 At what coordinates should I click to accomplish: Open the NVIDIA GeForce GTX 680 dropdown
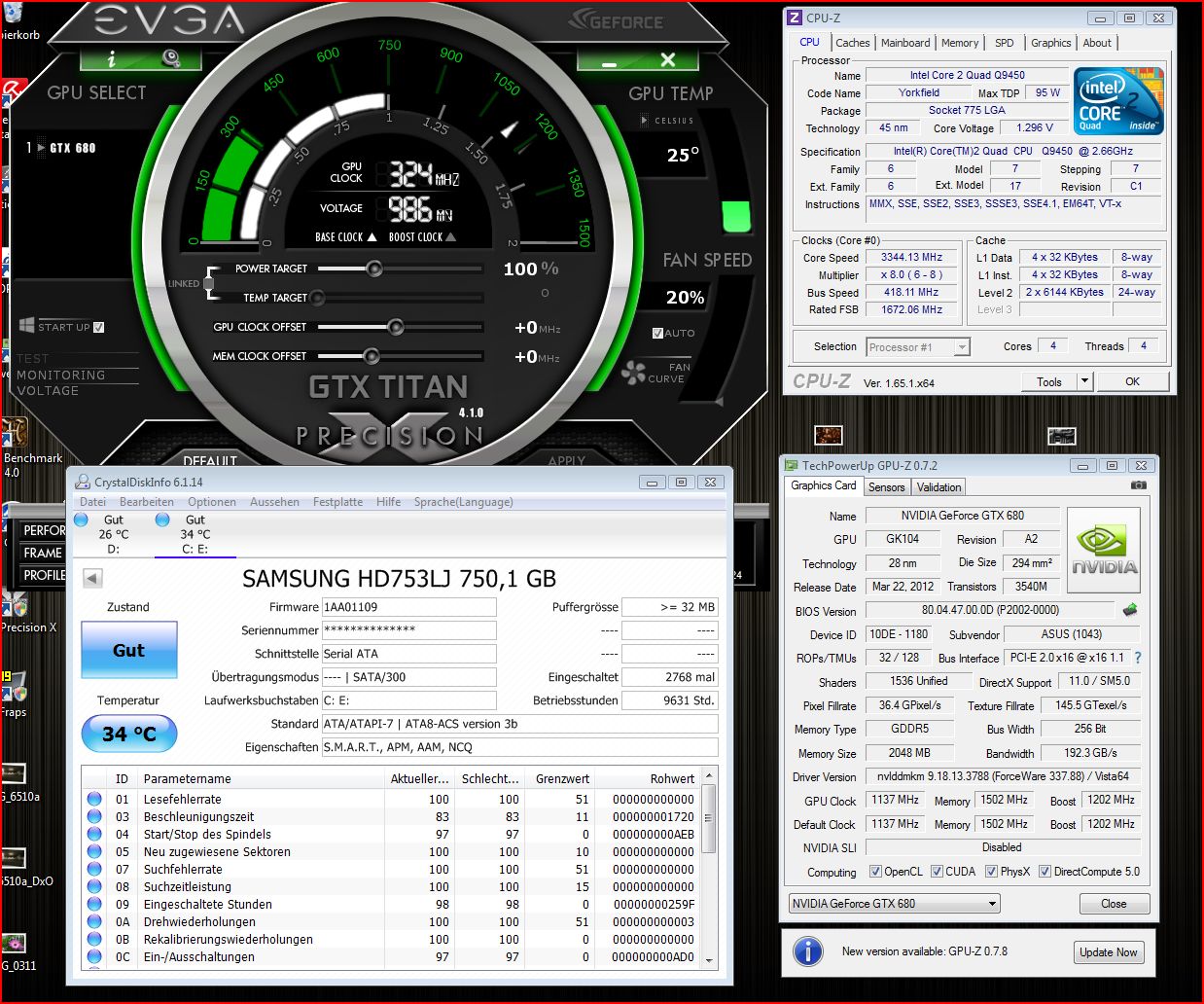[895, 903]
